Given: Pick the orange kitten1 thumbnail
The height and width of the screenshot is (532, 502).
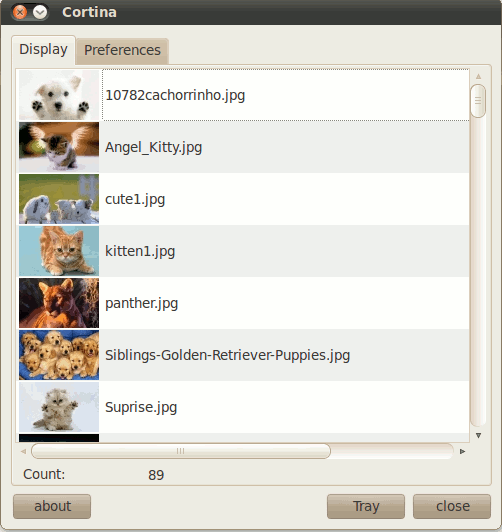Looking at the screenshot, I should click(x=59, y=251).
